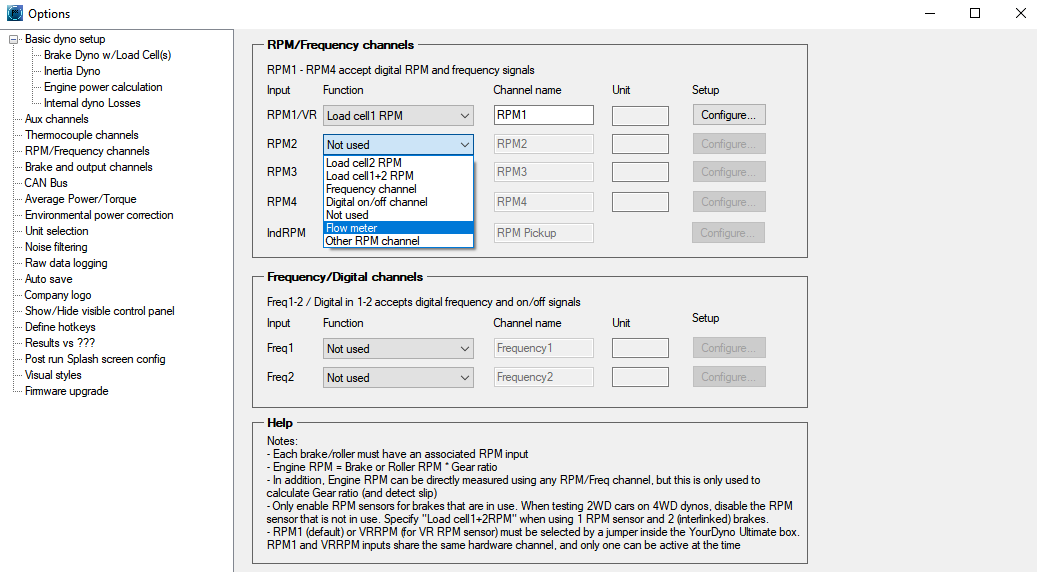The width and height of the screenshot is (1037, 572).
Task: Open Firmware upgrade page
Action: coord(67,391)
